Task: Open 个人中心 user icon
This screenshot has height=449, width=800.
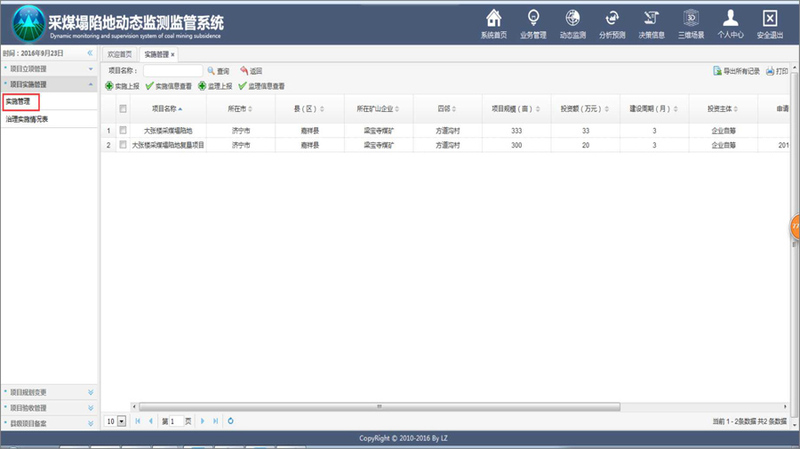Action: point(730,19)
